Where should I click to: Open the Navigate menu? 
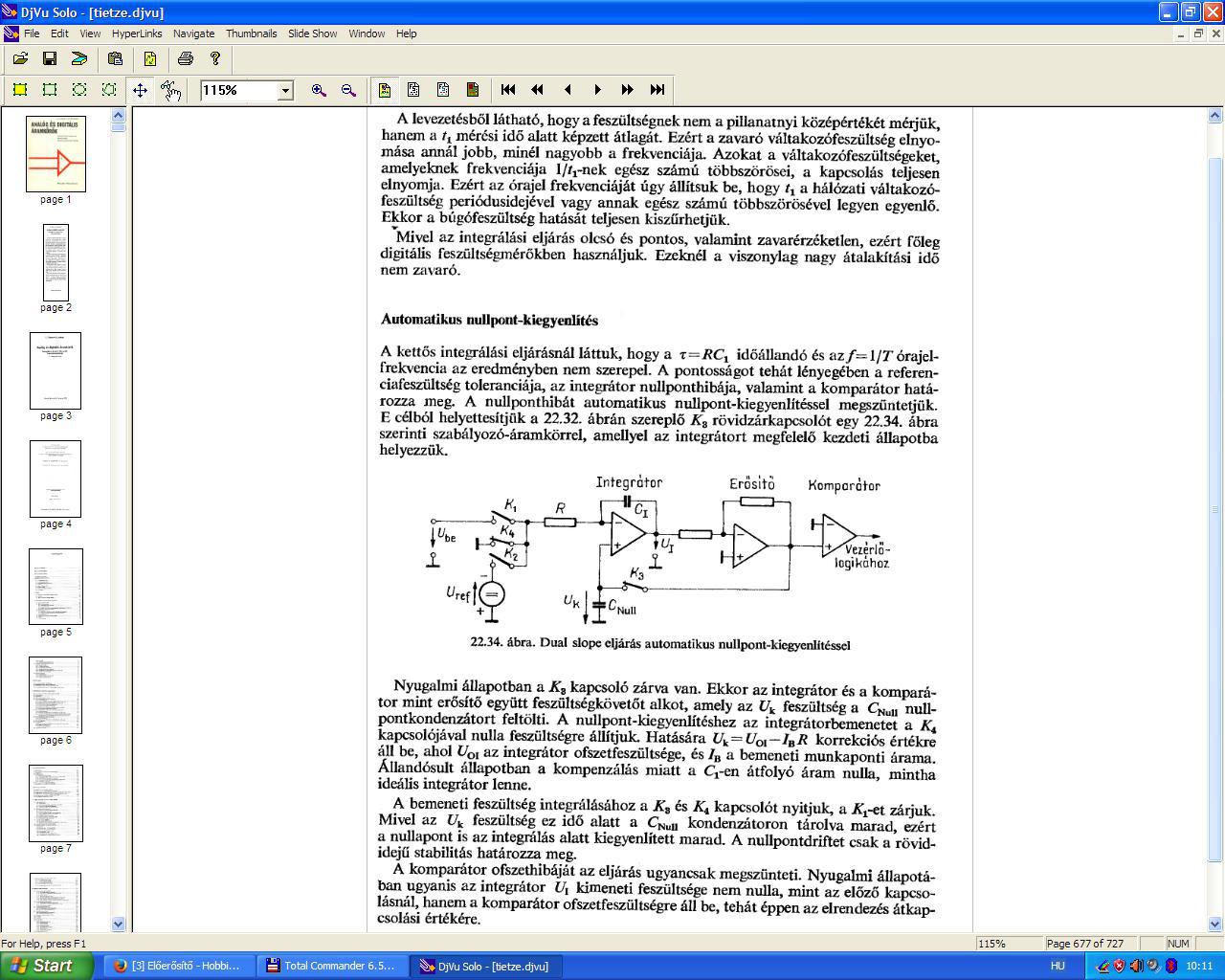point(193,33)
